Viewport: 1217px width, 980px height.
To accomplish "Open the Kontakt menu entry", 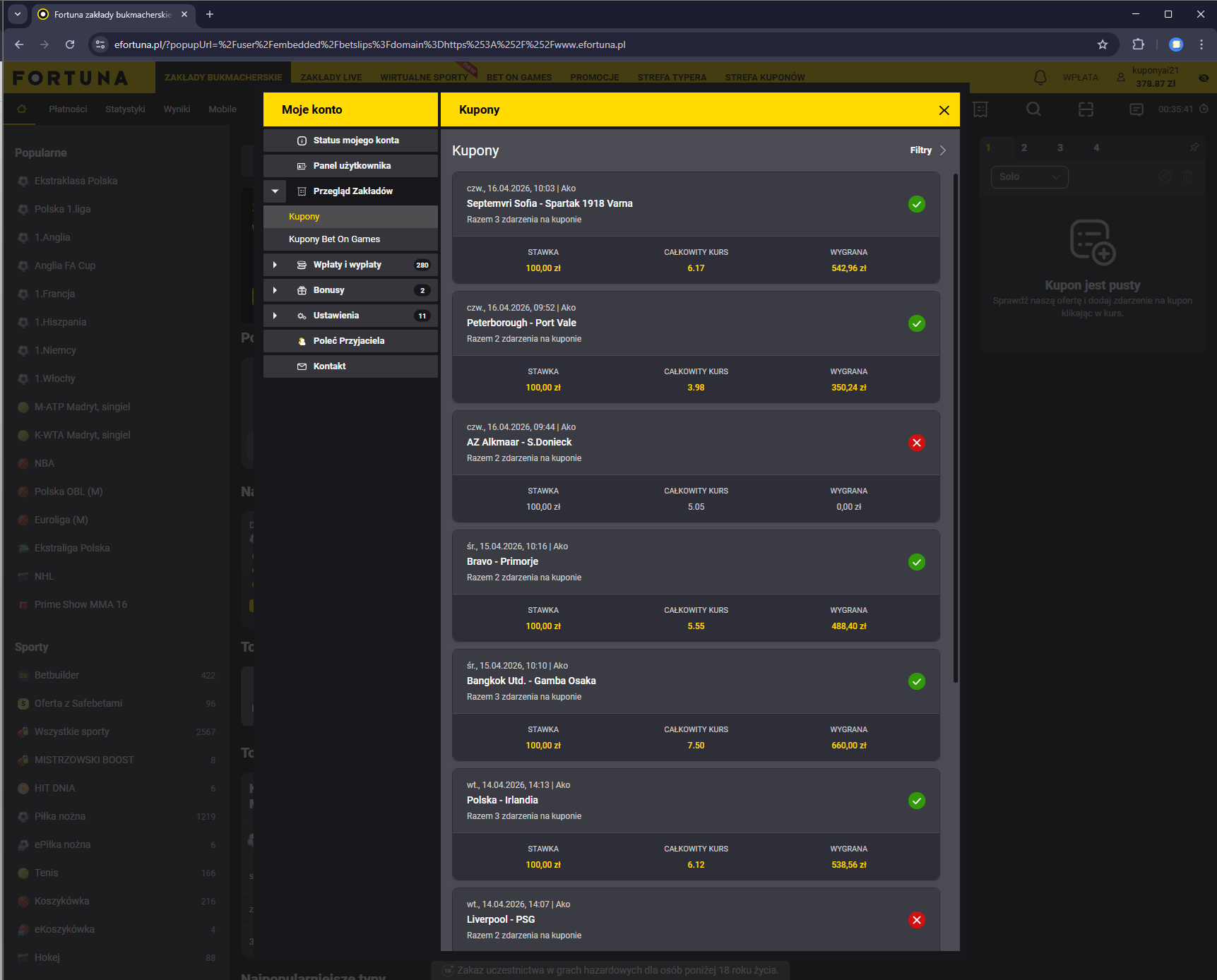I will click(350, 366).
